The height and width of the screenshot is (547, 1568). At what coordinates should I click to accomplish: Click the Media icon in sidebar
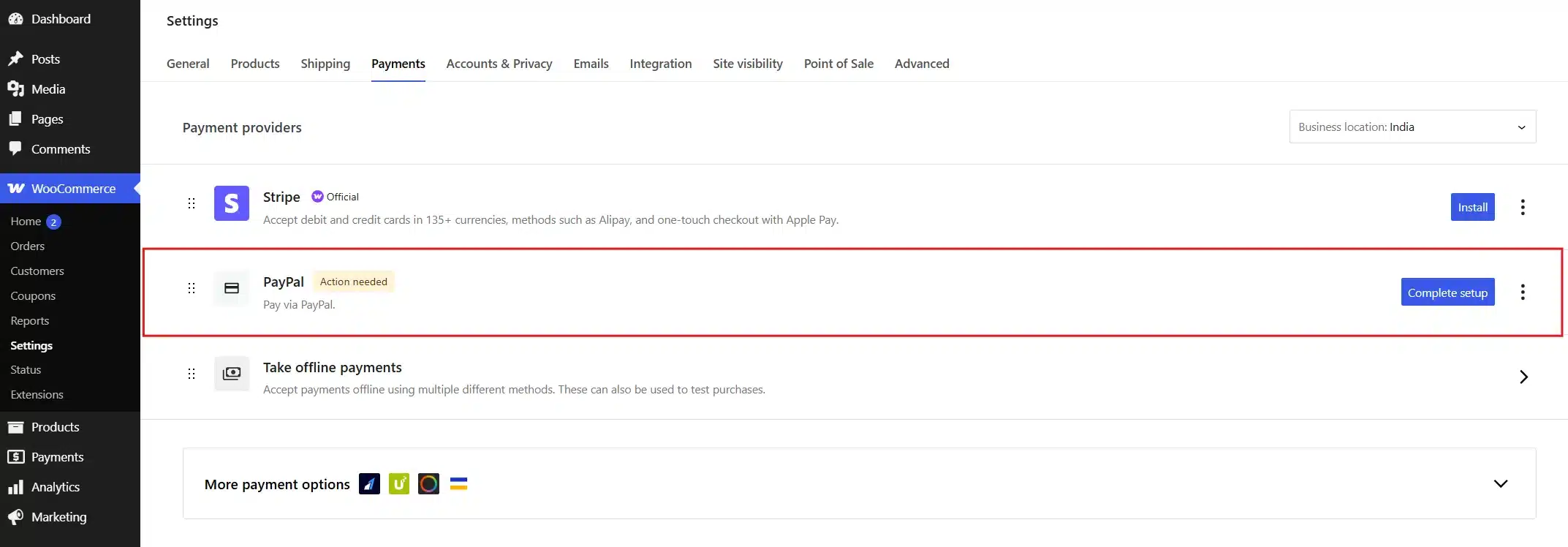[15, 88]
